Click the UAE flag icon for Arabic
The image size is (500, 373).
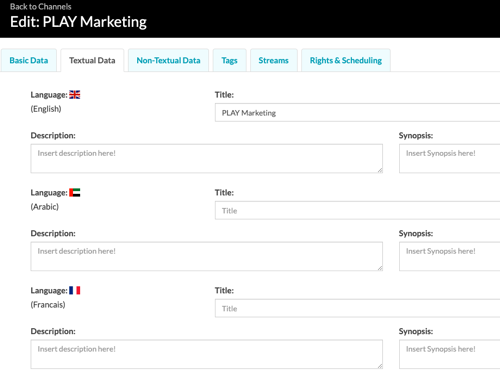75,193
